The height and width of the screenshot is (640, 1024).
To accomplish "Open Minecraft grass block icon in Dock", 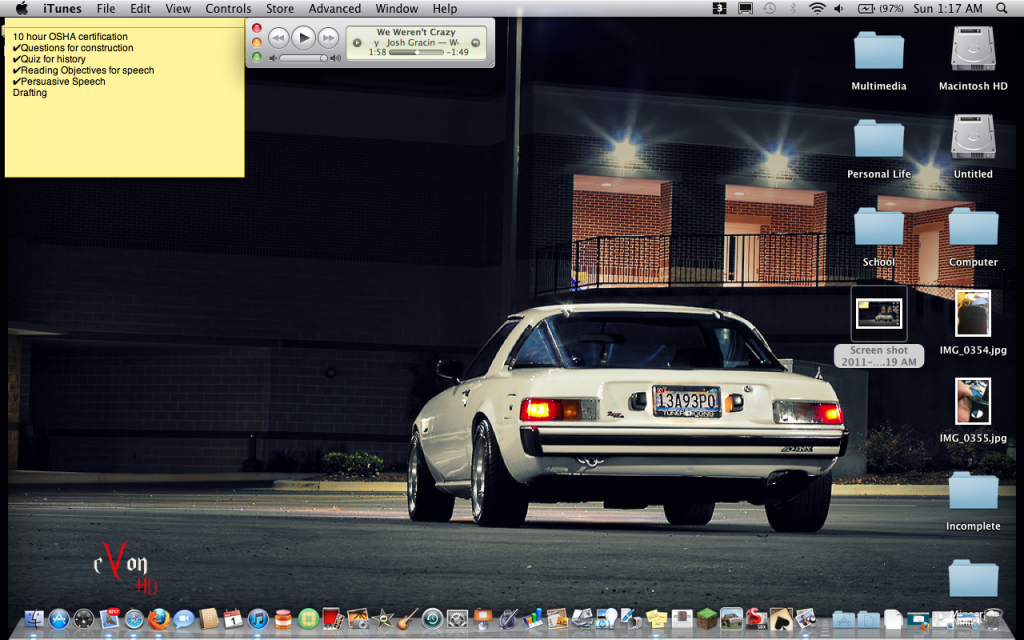I will pyautogui.click(x=707, y=619).
